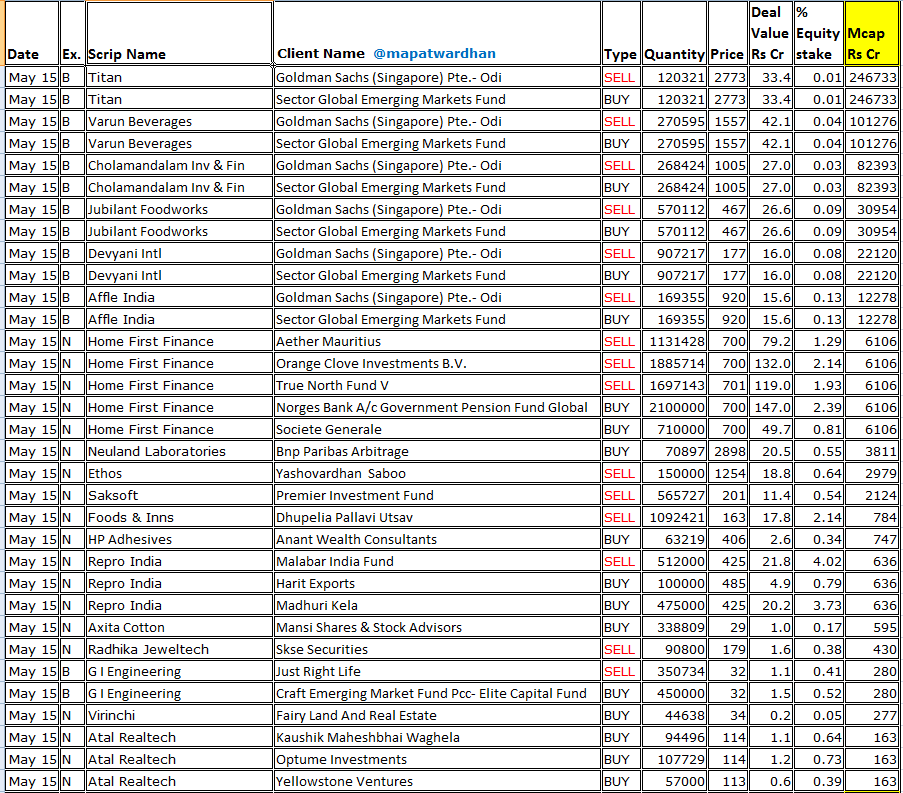Select Optume Investments client cell

pyautogui.click(x=437, y=760)
